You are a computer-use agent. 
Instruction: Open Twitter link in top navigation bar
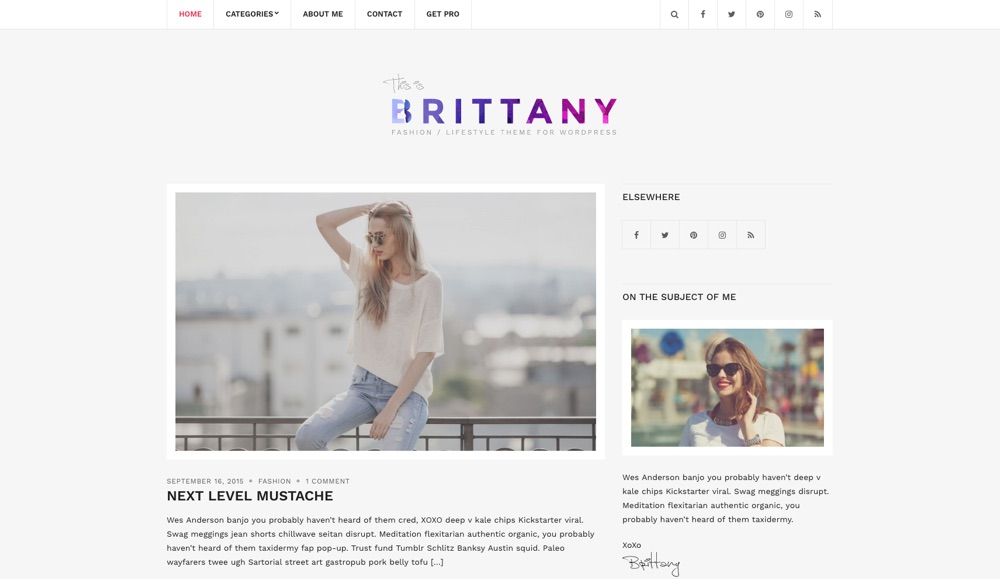732,14
